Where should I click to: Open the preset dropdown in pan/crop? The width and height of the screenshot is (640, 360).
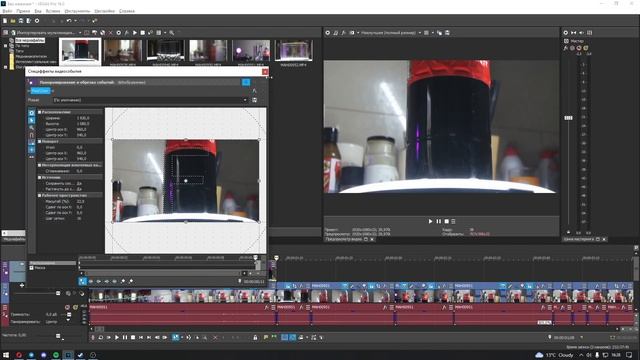click(245, 100)
